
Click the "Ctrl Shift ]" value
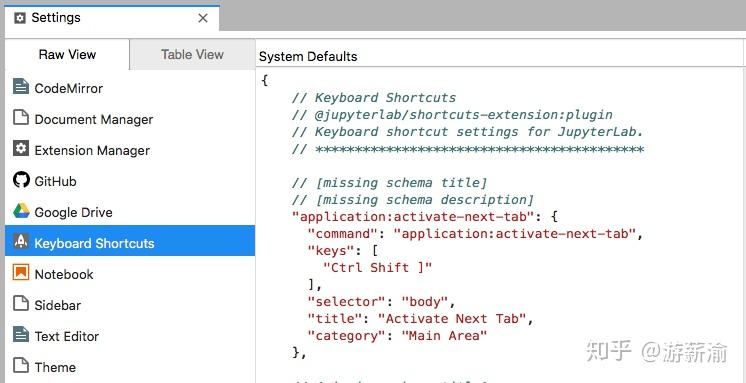[377, 268]
